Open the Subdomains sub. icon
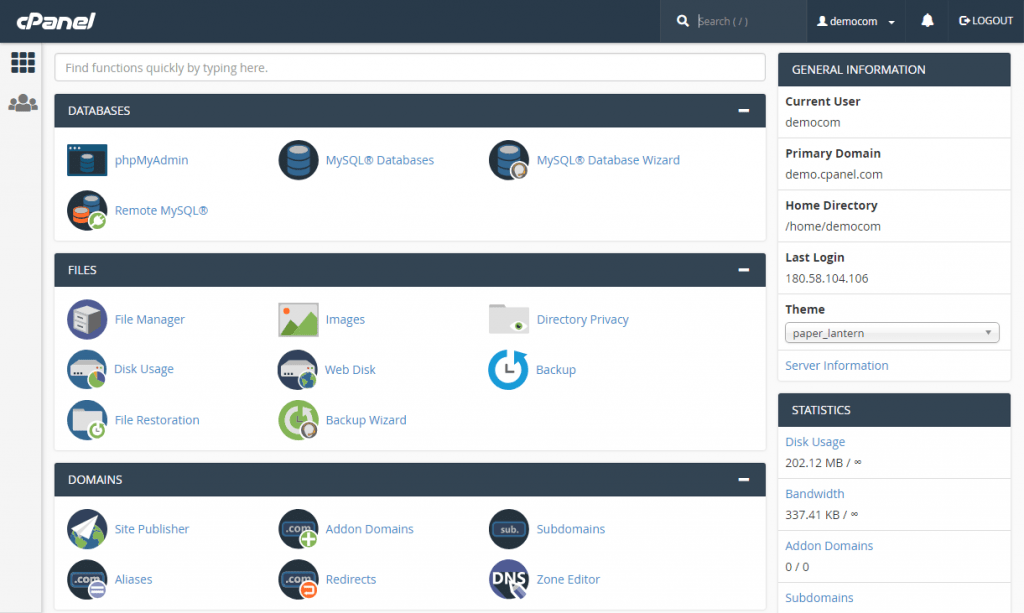This screenshot has width=1024, height=613. click(509, 529)
